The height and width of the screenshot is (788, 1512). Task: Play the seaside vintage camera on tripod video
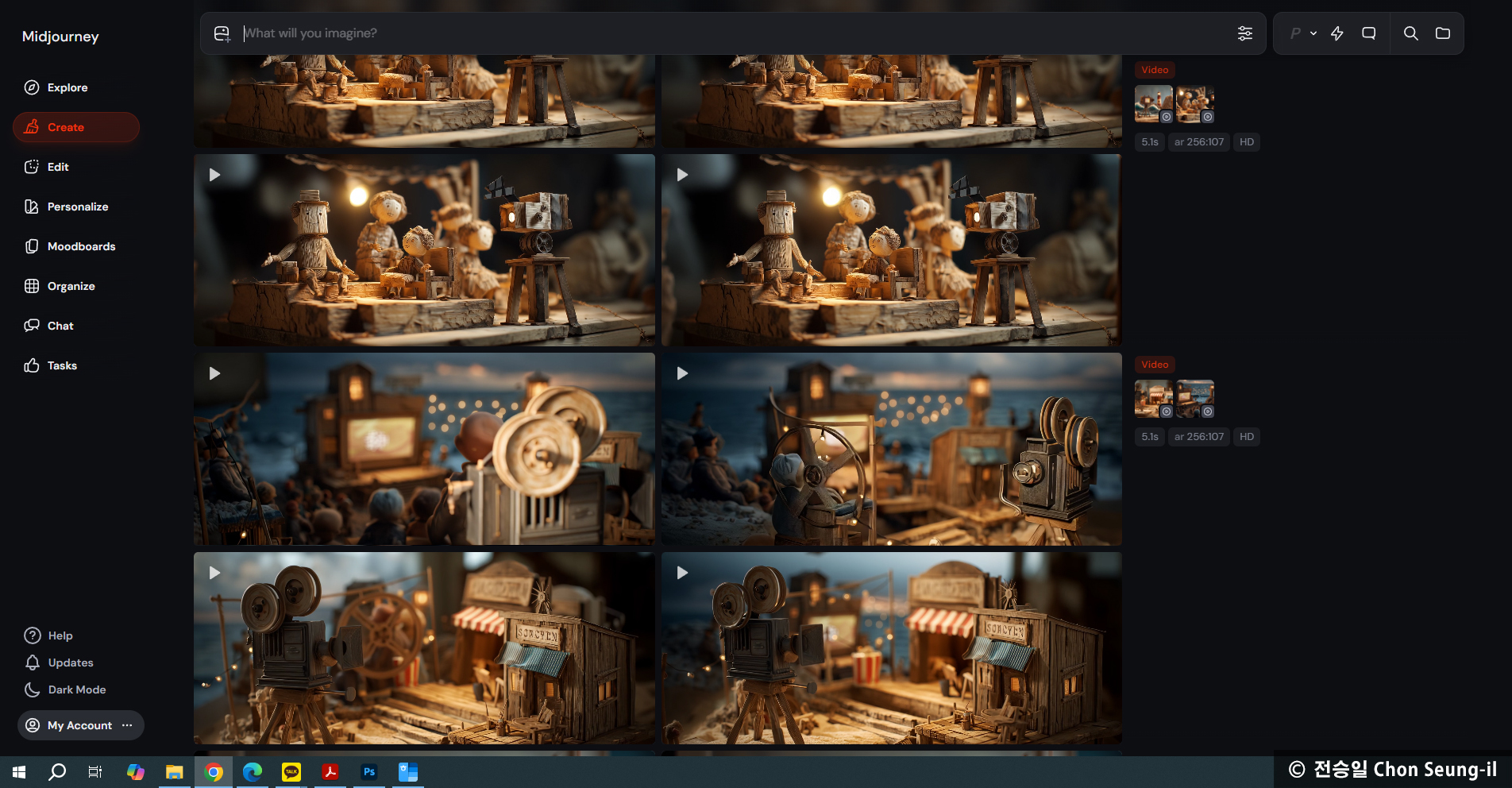coord(892,449)
